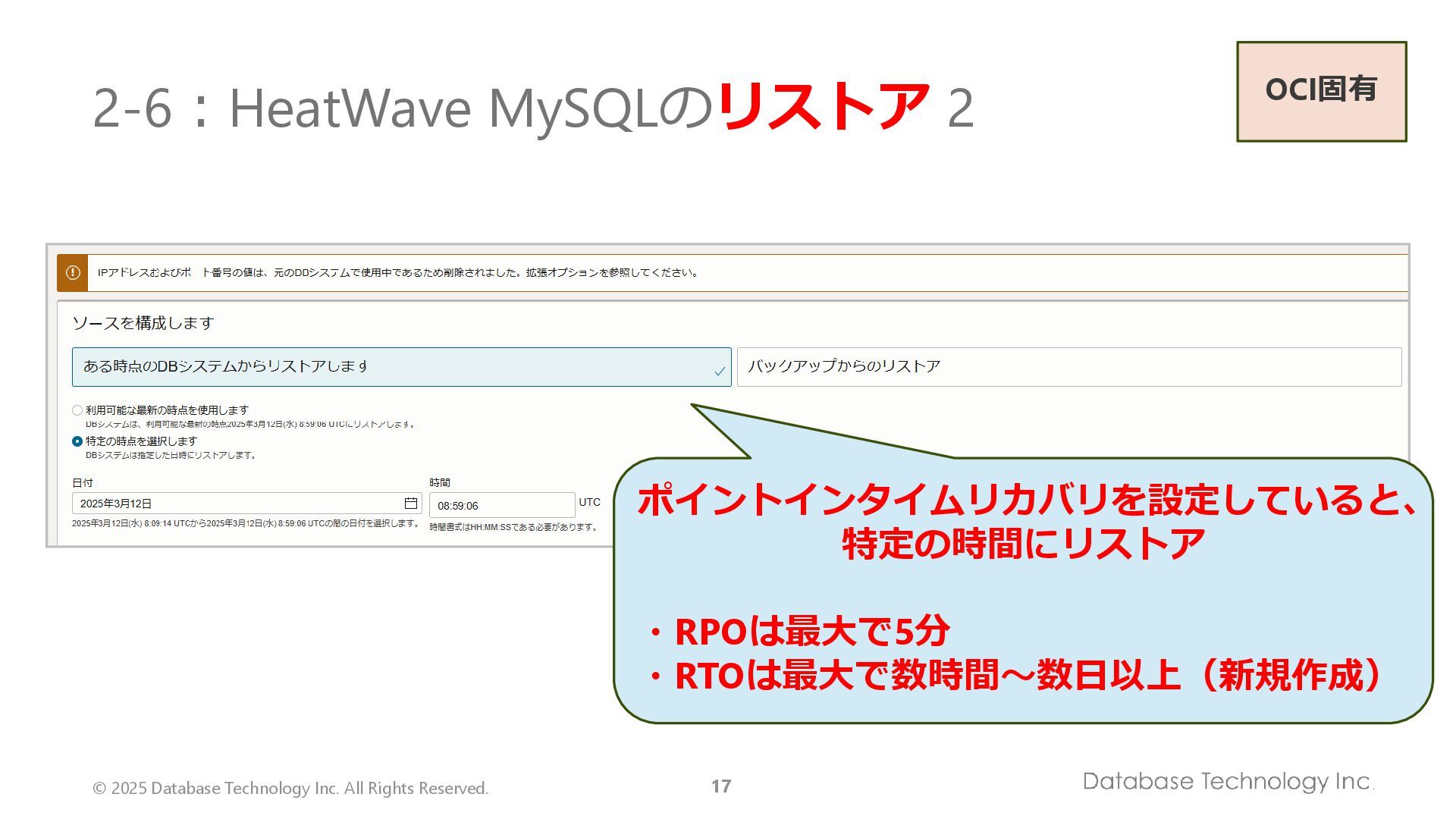Click 'DBシステムは指定した日時にリストアします' description

172,455
